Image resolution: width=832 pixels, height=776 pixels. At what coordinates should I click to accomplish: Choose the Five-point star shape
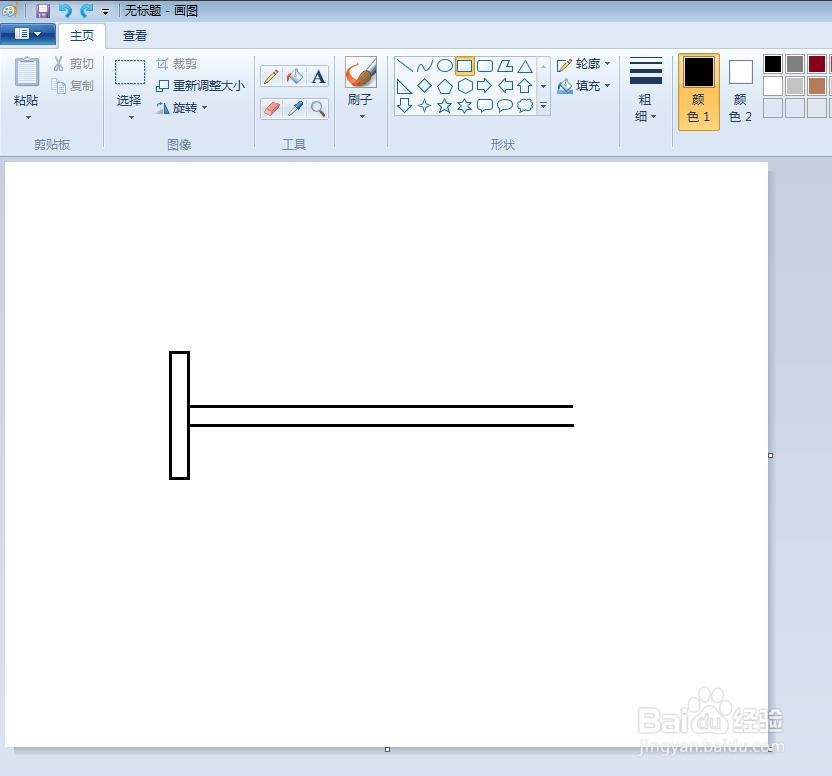pos(445,106)
